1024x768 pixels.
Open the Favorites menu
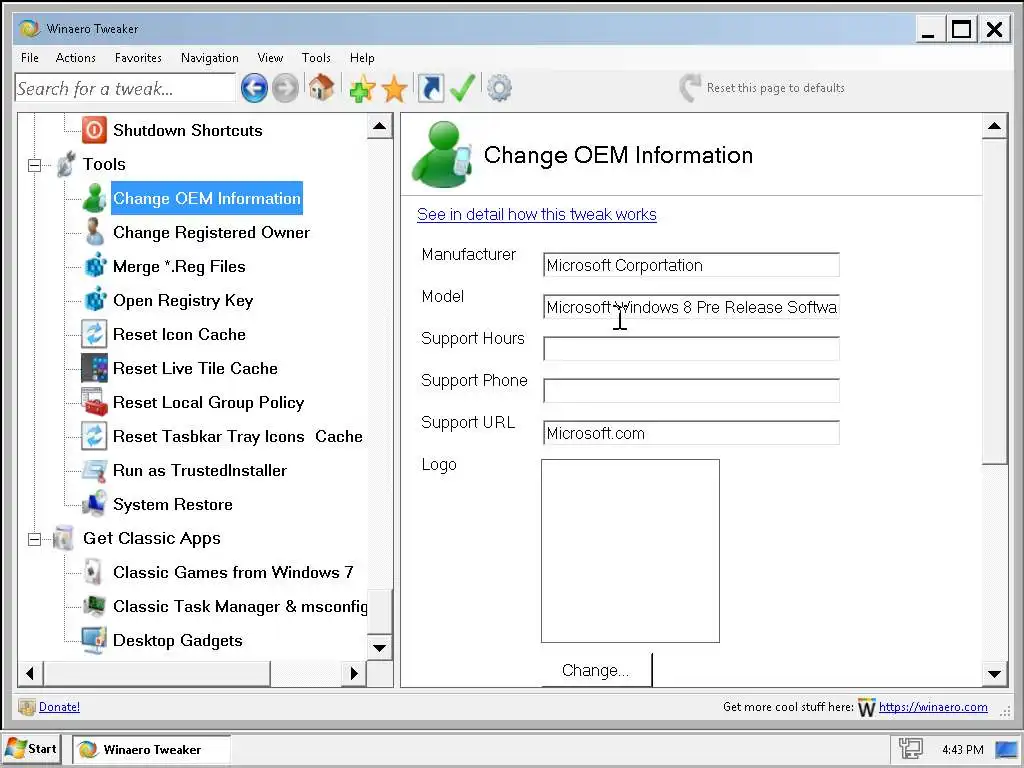point(138,57)
